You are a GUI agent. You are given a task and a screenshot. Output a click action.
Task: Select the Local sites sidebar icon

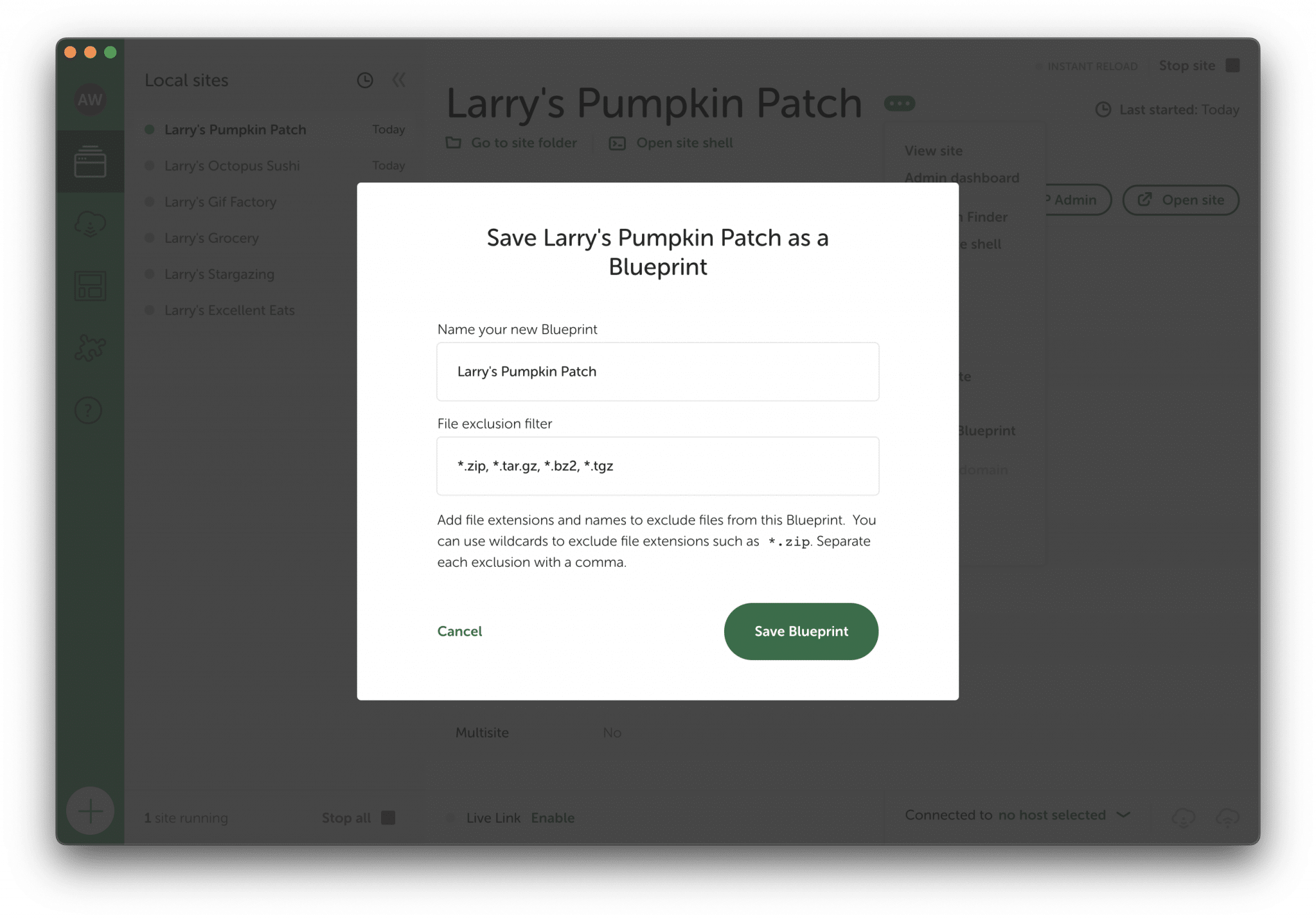(90, 161)
